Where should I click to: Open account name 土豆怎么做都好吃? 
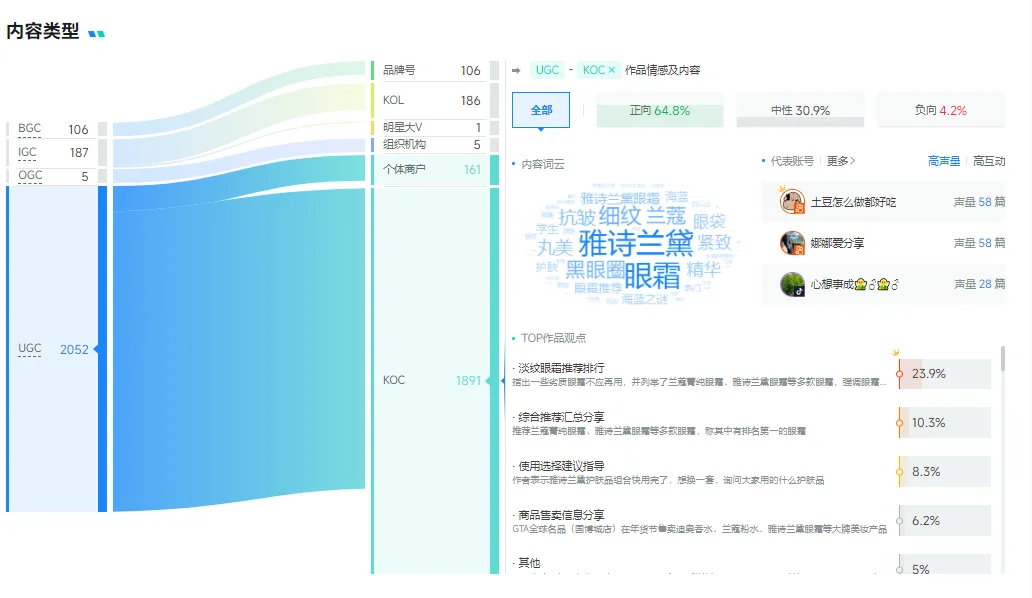853,202
